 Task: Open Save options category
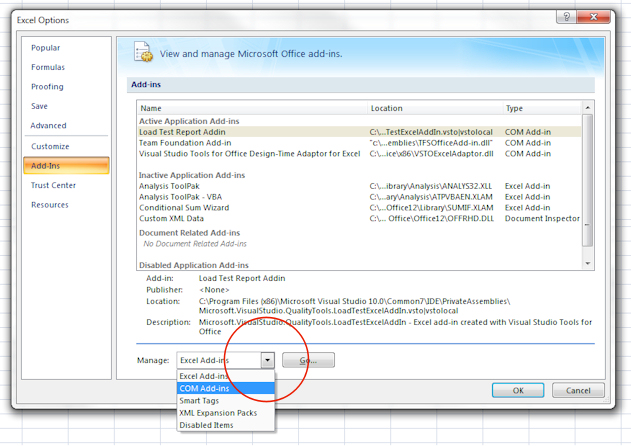pos(39,106)
